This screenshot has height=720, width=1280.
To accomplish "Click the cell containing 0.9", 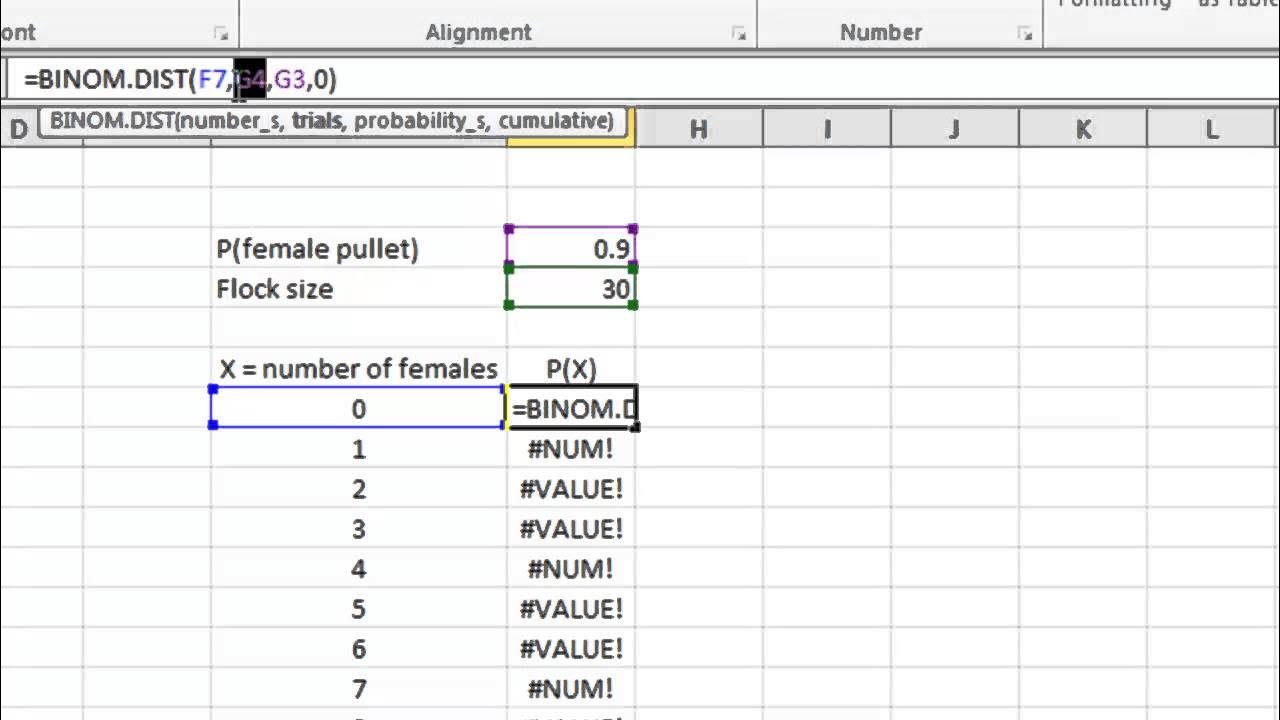I will [571, 248].
